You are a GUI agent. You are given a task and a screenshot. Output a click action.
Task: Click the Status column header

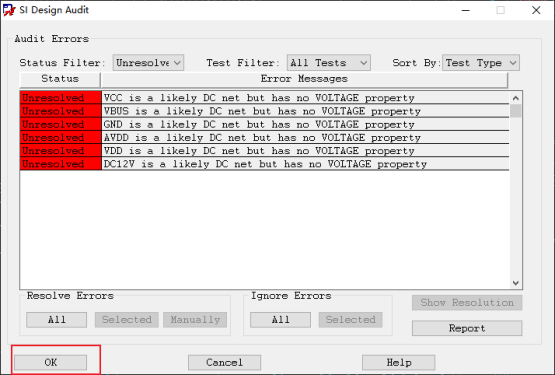pos(60,79)
